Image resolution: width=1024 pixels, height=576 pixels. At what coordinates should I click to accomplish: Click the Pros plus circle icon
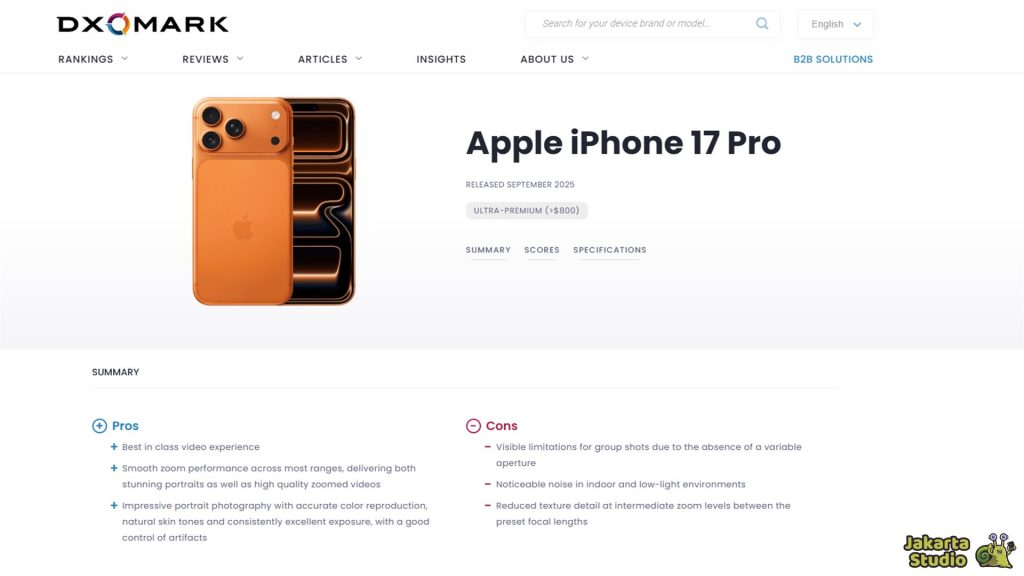(x=99, y=426)
